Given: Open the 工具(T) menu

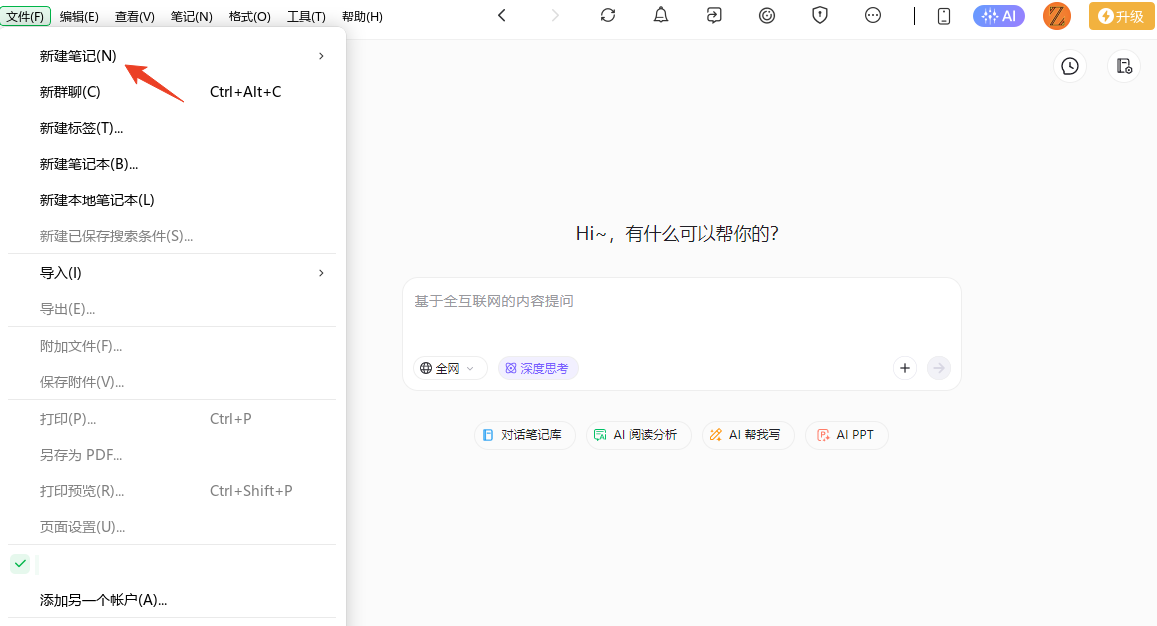Looking at the screenshot, I should tap(306, 16).
